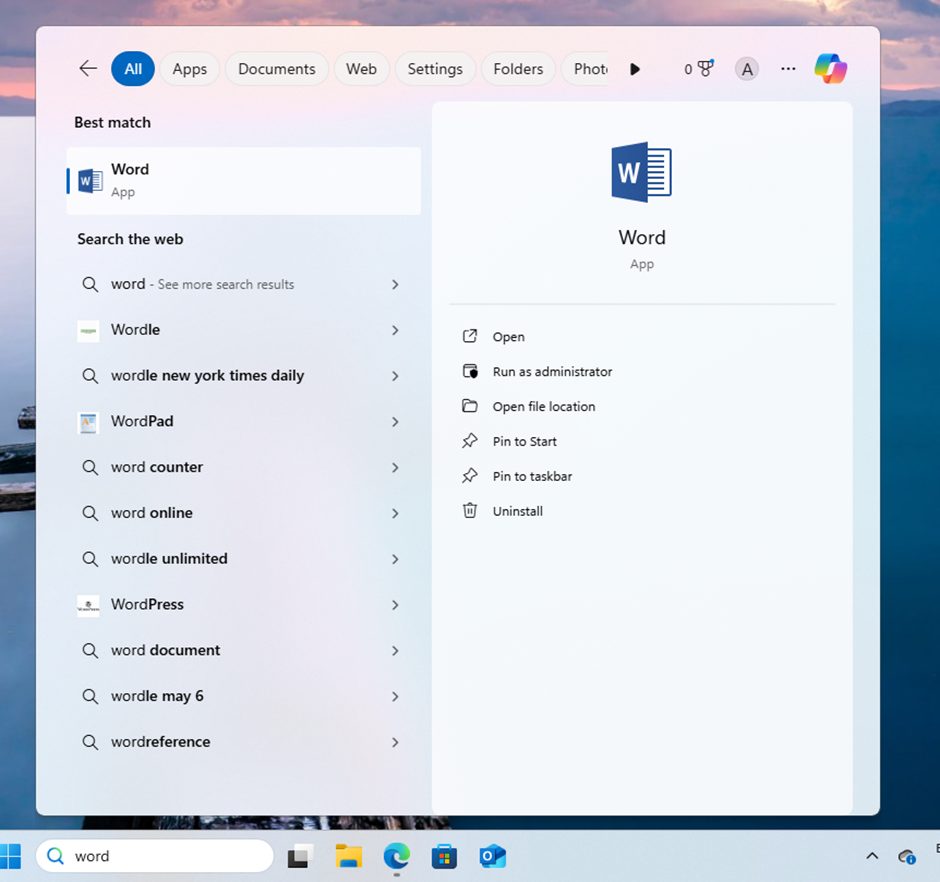
Task: Click the back arrow in search panel
Action: (x=88, y=68)
